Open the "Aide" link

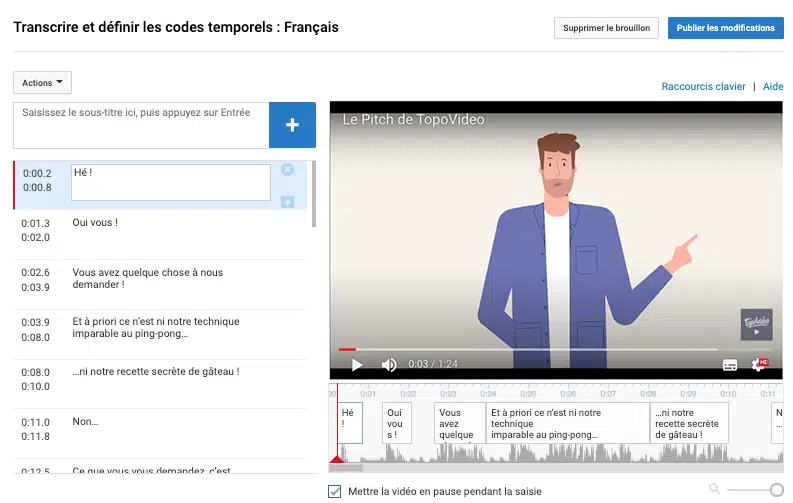773,86
